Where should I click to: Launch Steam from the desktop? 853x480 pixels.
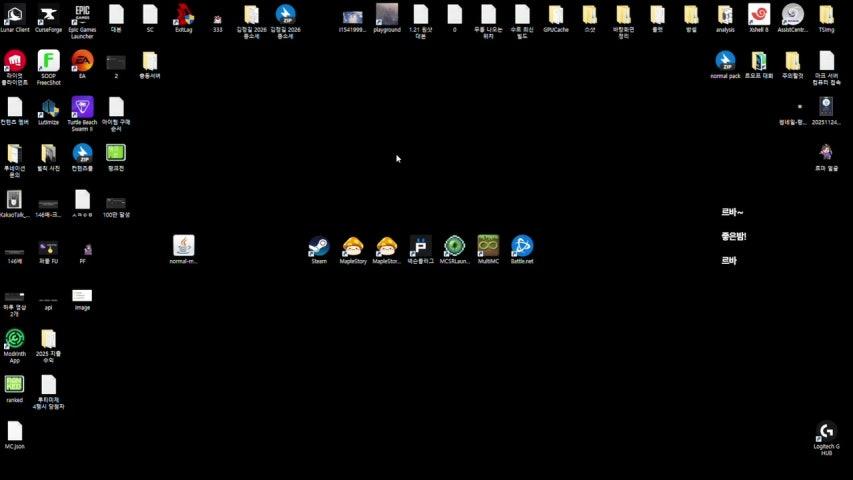coord(319,246)
